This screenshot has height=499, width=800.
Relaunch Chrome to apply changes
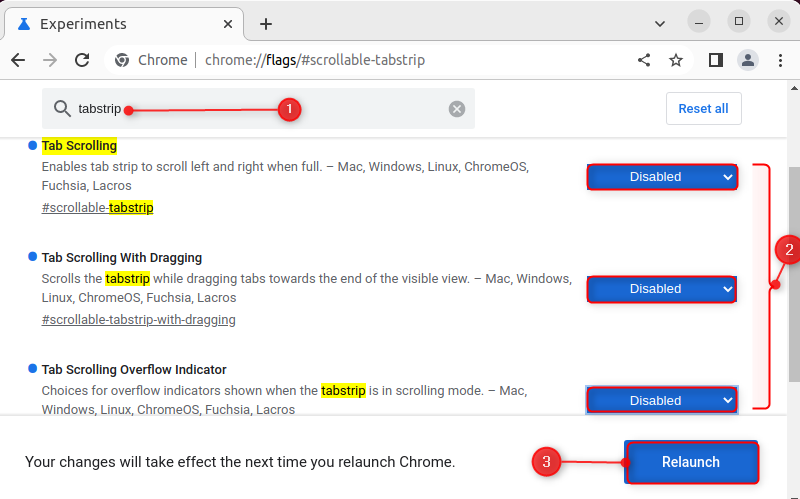pos(691,462)
